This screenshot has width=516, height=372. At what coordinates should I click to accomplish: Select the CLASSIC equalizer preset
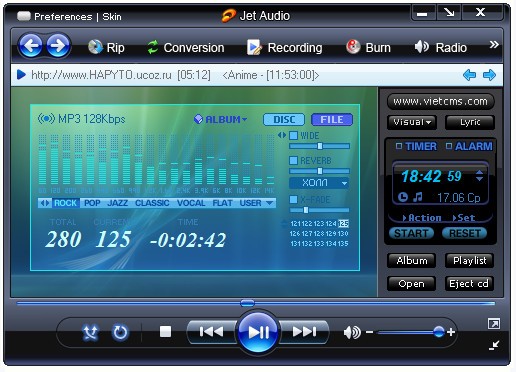[x=152, y=203]
